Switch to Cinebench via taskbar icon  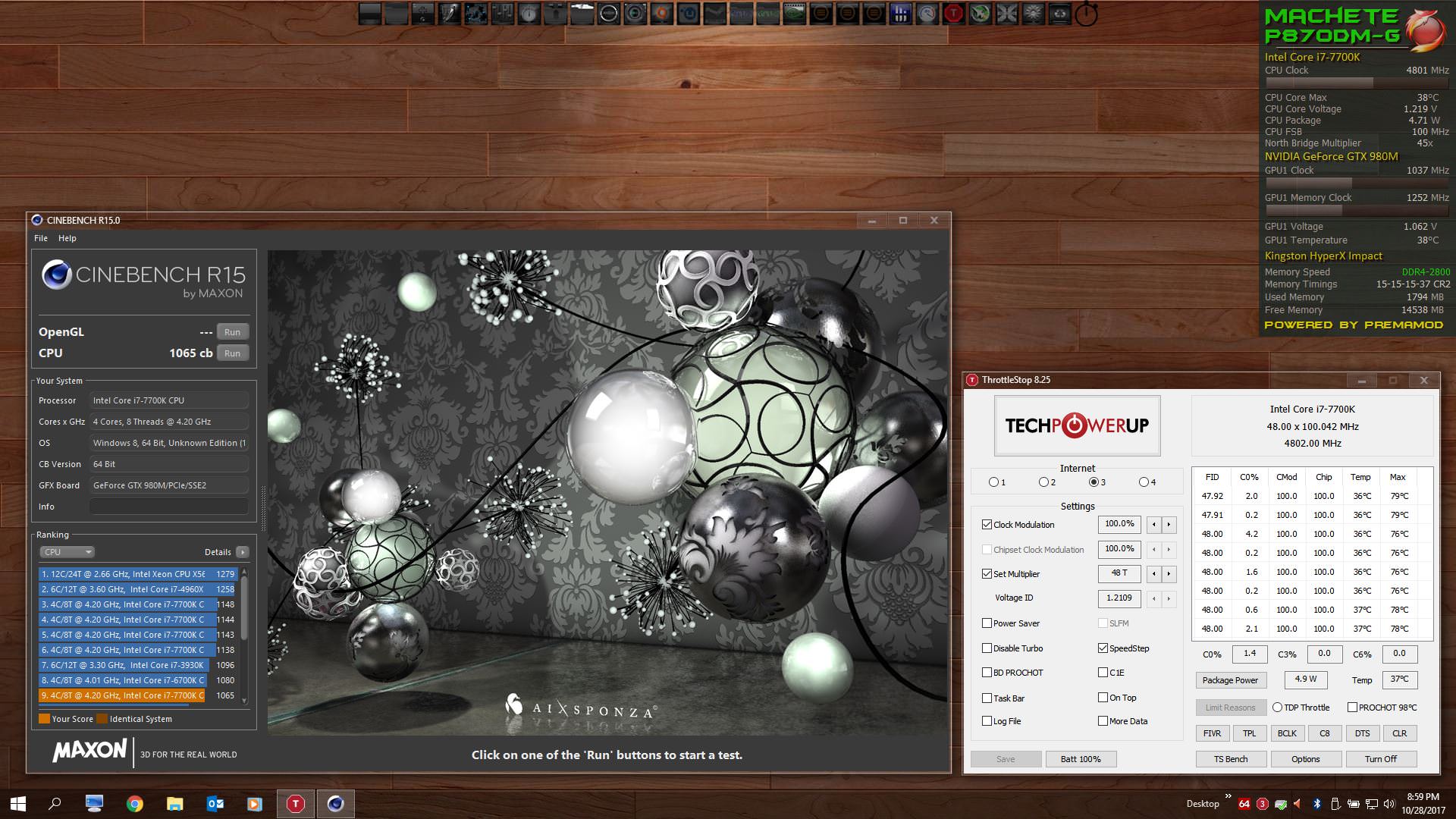[335, 804]
